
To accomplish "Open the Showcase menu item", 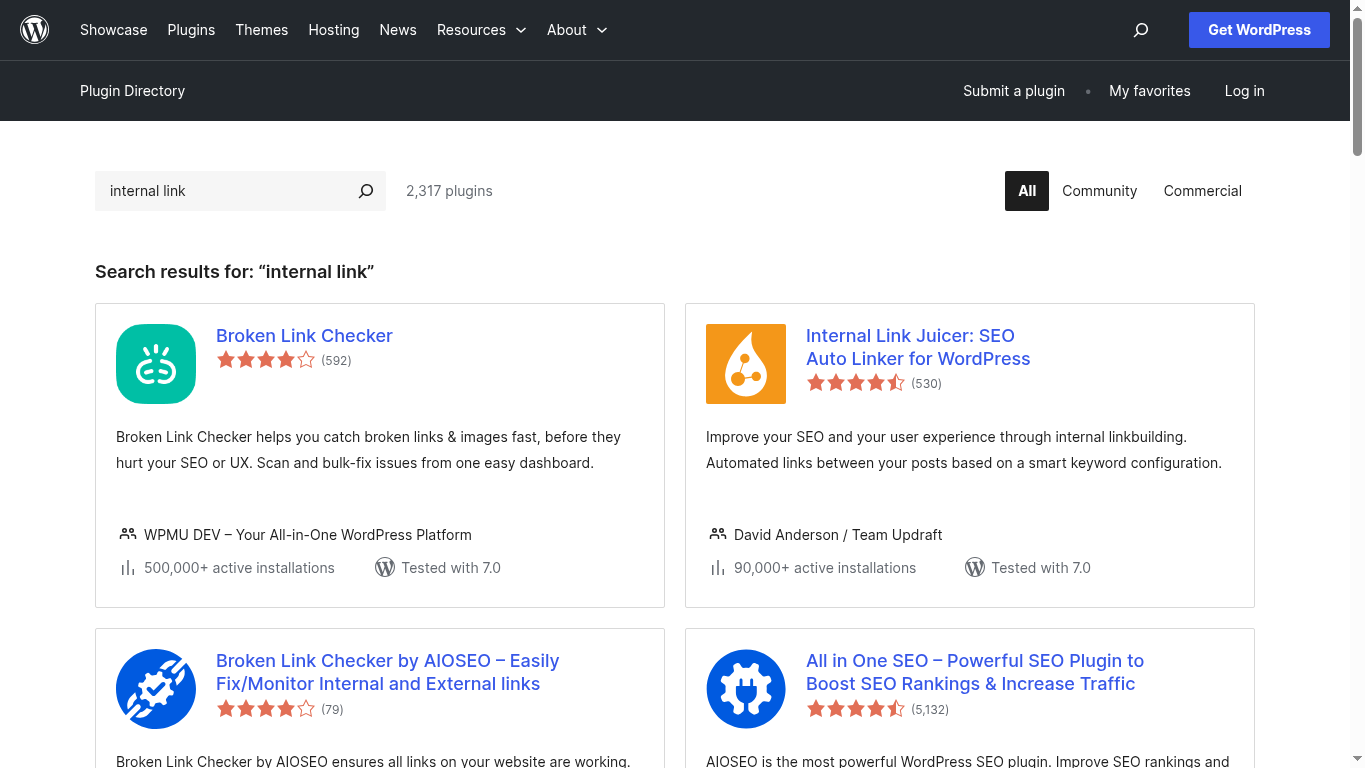I will coord(114,30).
